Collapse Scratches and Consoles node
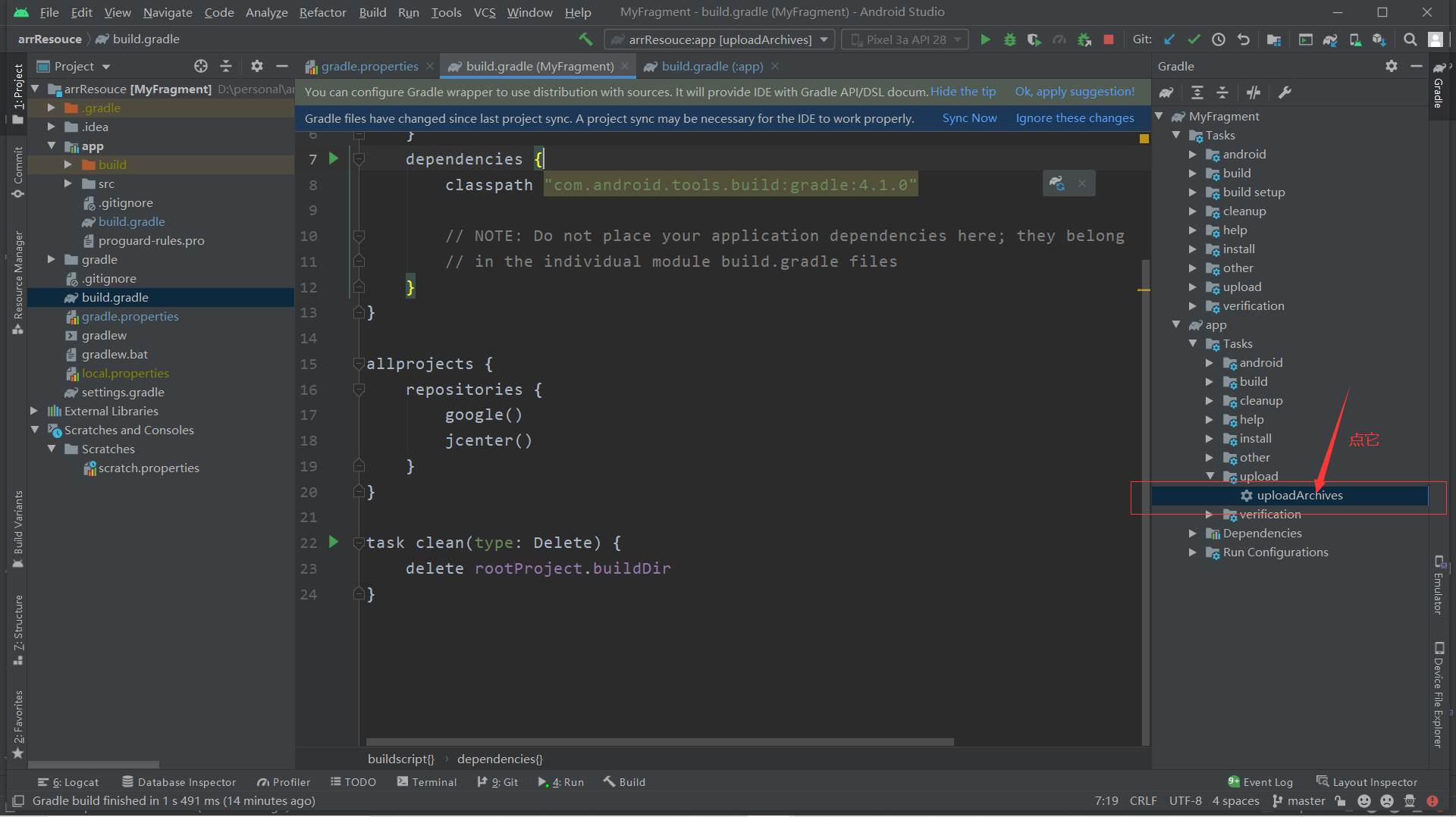Viewport: 1456px width, 817px height. point(34,430)
